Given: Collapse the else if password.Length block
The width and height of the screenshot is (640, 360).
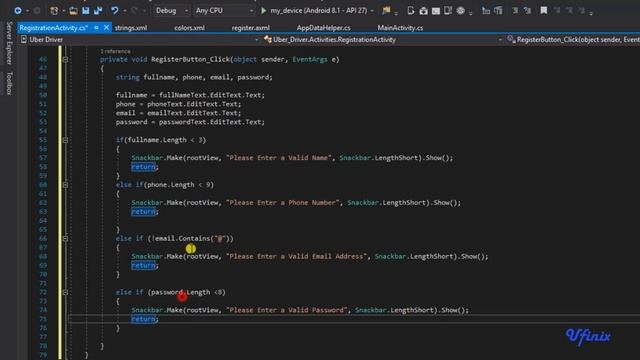Looking at the screenshot, I should (65, 292).
